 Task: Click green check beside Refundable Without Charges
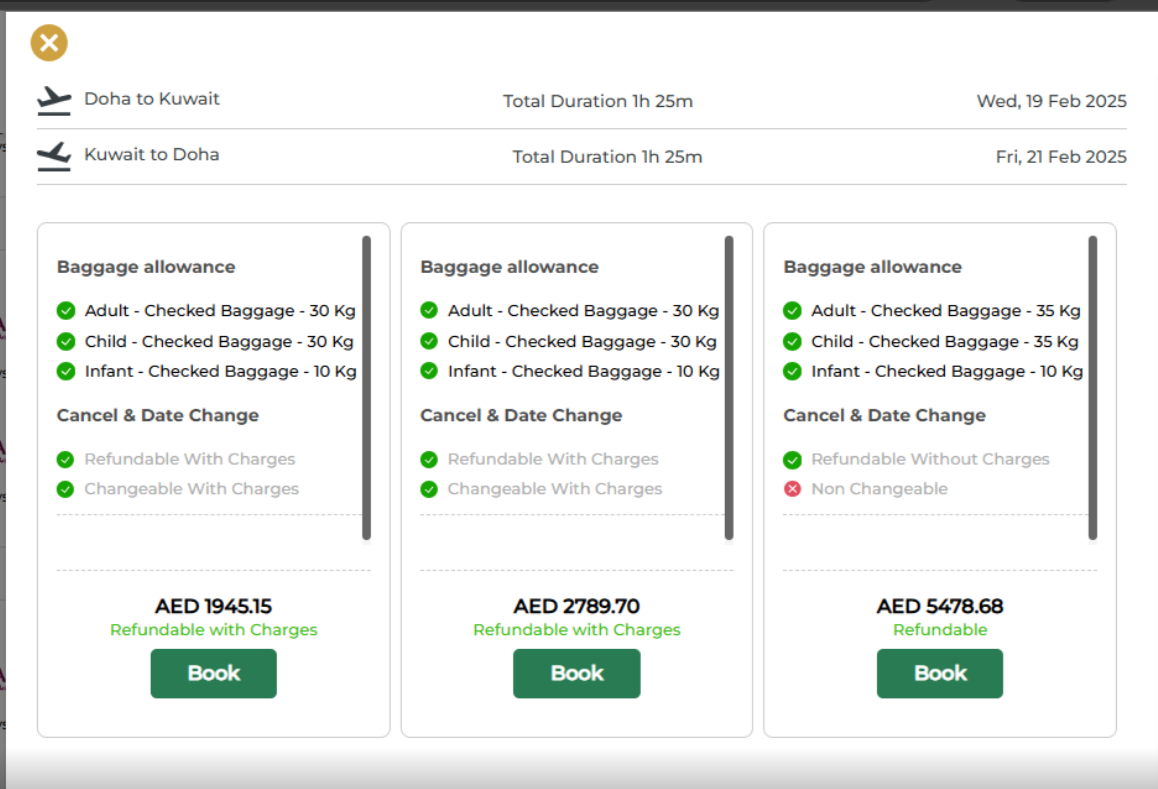pyautogui.click(x=792, y=460)
